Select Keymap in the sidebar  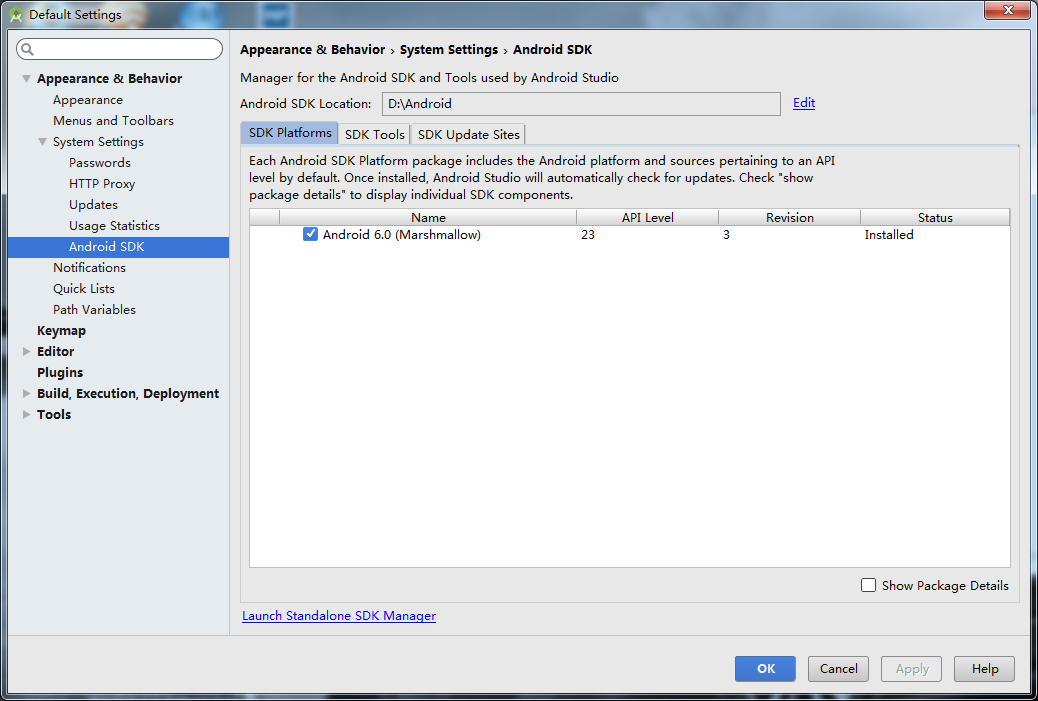point(62,330)
